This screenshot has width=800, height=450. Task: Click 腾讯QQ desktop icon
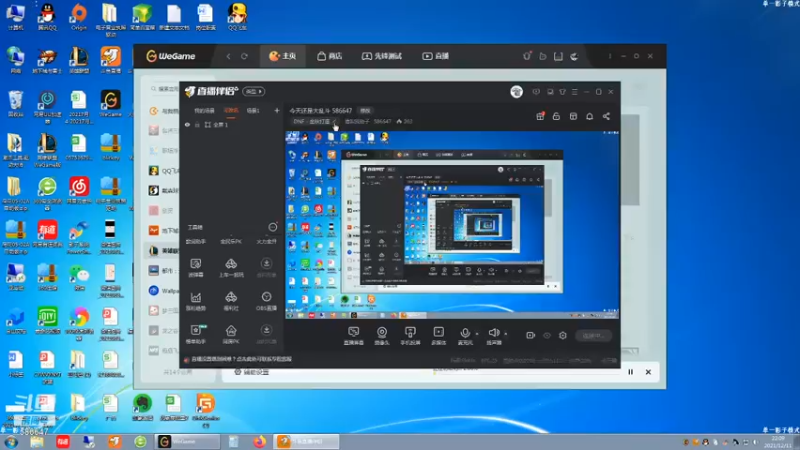[47, 17]
